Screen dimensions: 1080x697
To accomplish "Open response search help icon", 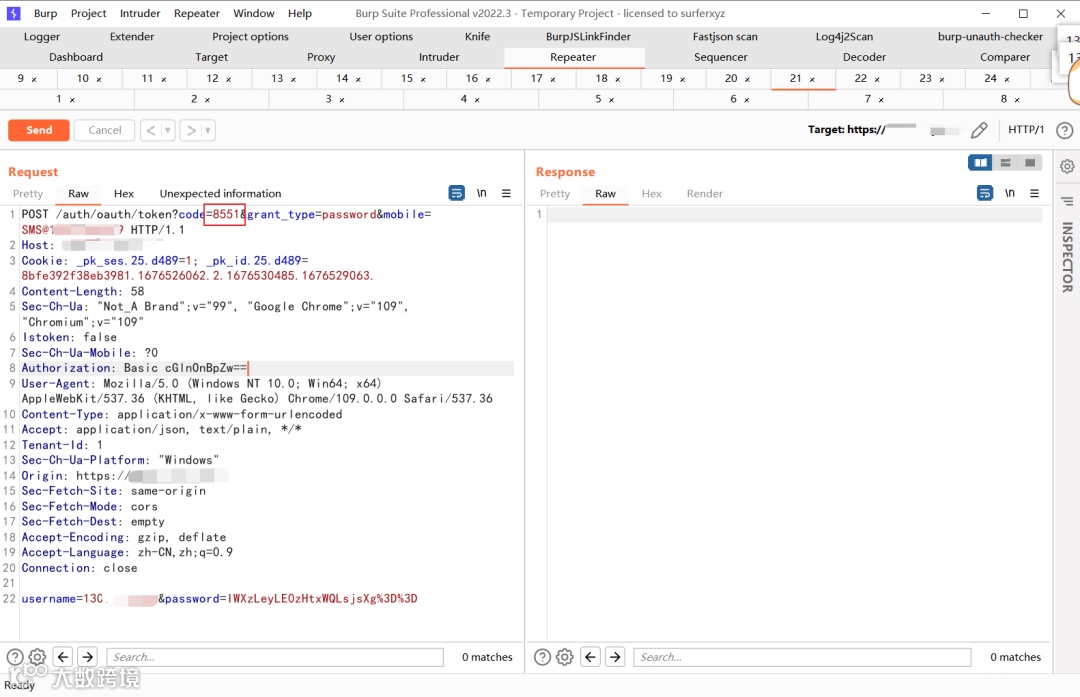I will 542,657.
